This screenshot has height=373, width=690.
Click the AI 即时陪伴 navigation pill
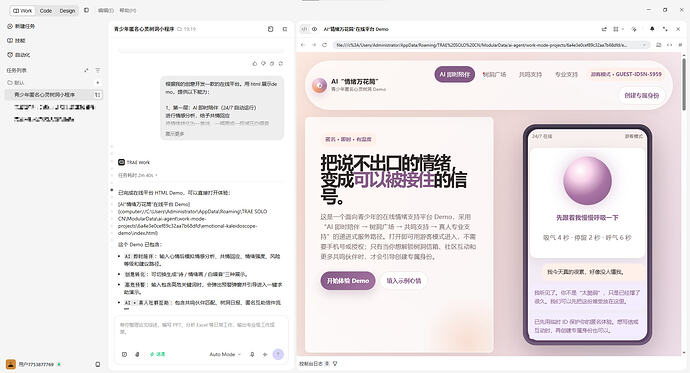[x=455, y=74]
